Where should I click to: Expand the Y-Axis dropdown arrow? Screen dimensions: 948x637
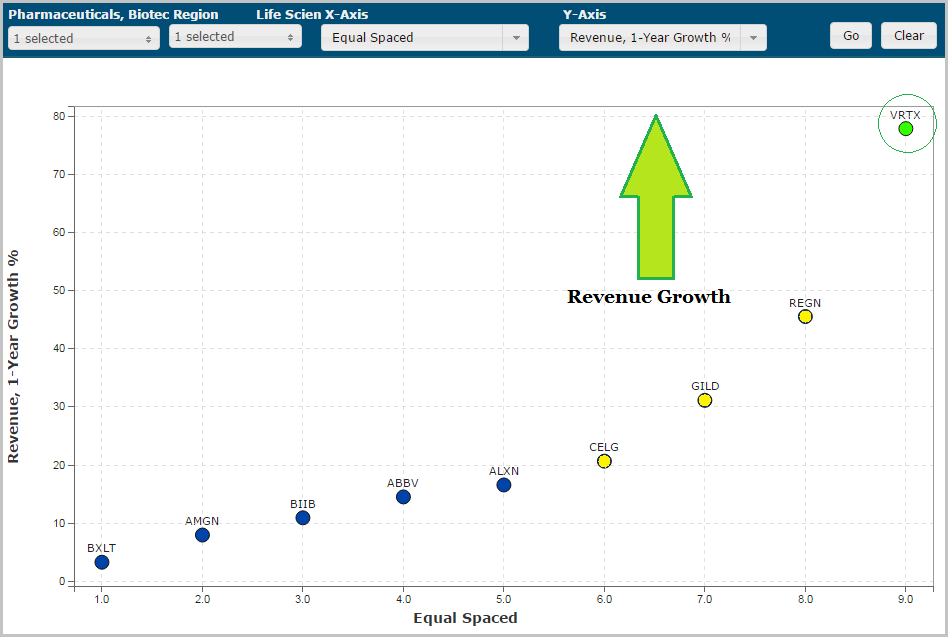pyautogui.click(x=753, y=37)
